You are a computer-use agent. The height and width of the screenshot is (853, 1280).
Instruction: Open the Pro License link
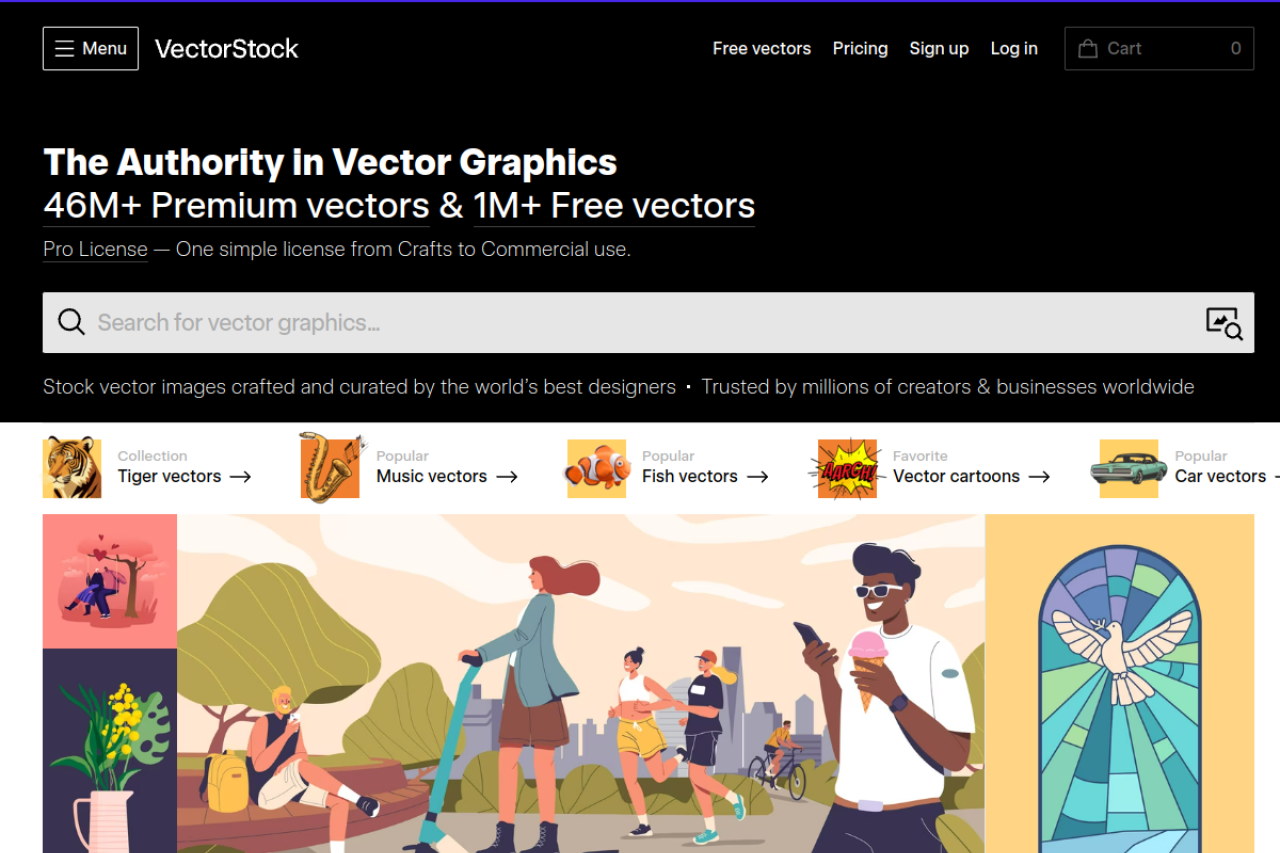tap(95, 249)
